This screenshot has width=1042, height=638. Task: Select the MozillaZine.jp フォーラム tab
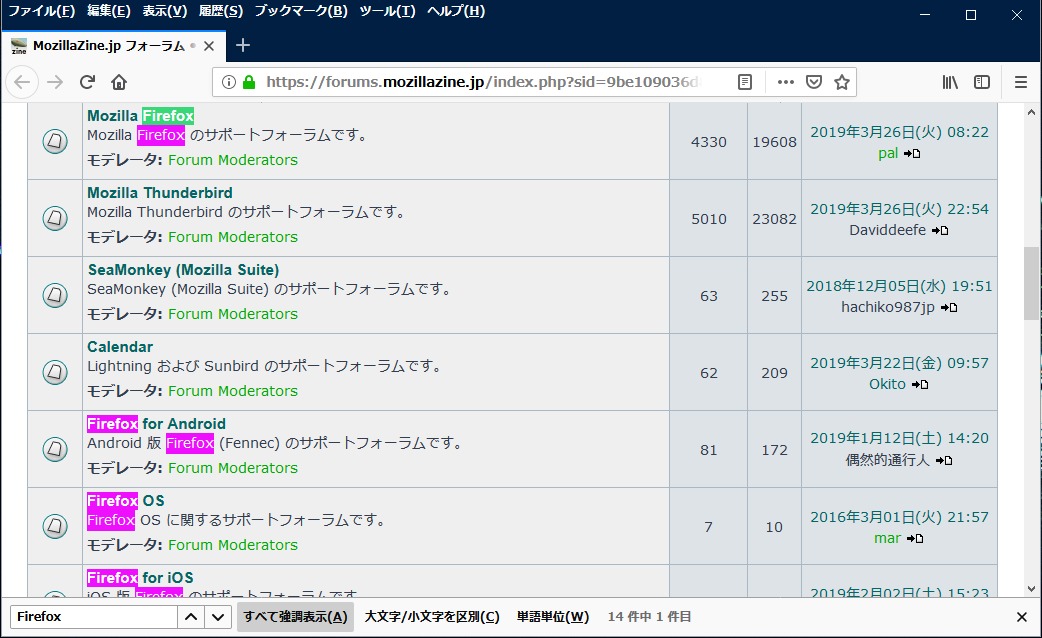coord(114,46)
